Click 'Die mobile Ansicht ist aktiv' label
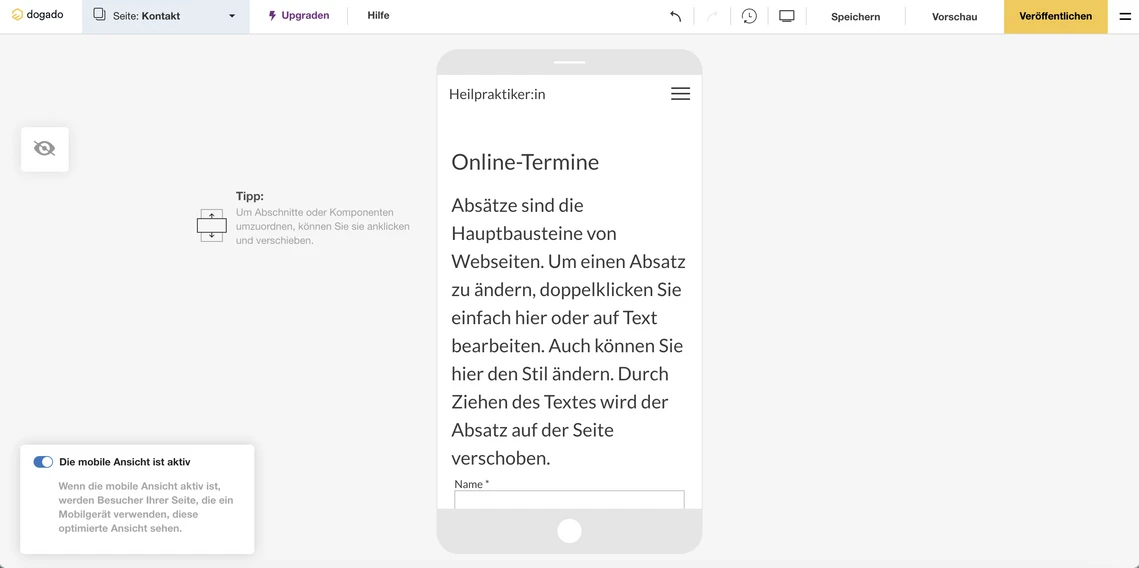 [125, 462]
